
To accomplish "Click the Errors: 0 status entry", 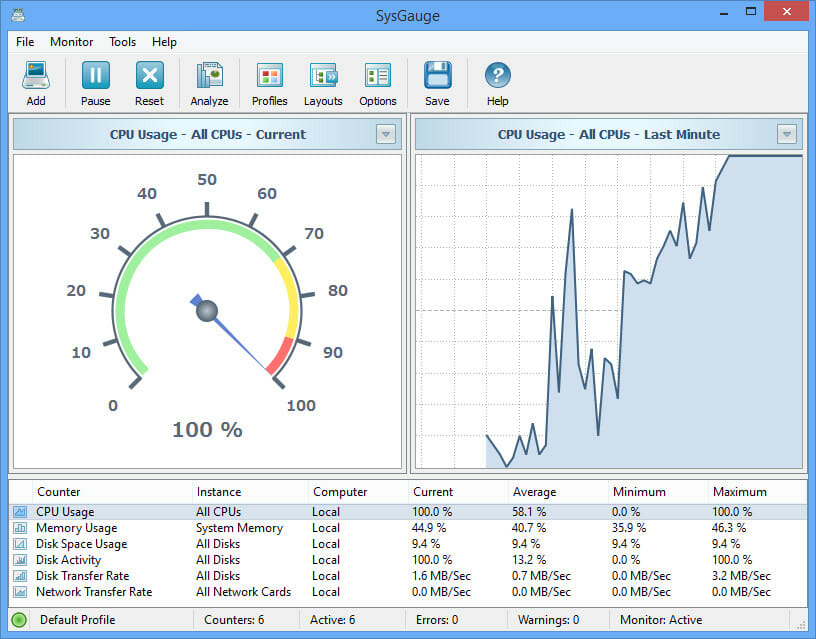I will click(437, 620).
